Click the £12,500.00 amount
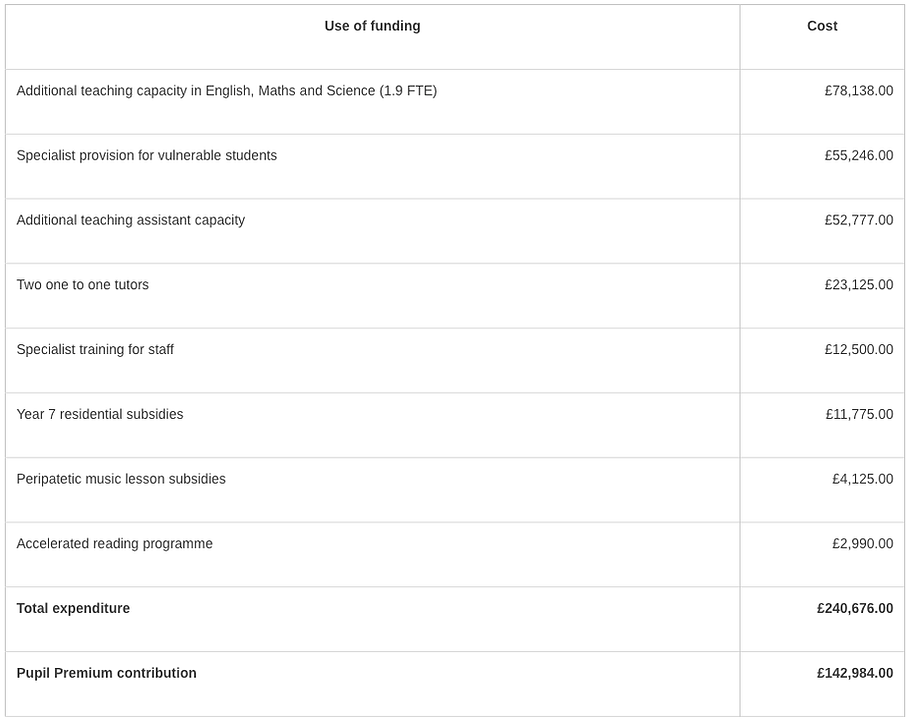This screenshot has width=910, height=720. coord(858,350)
